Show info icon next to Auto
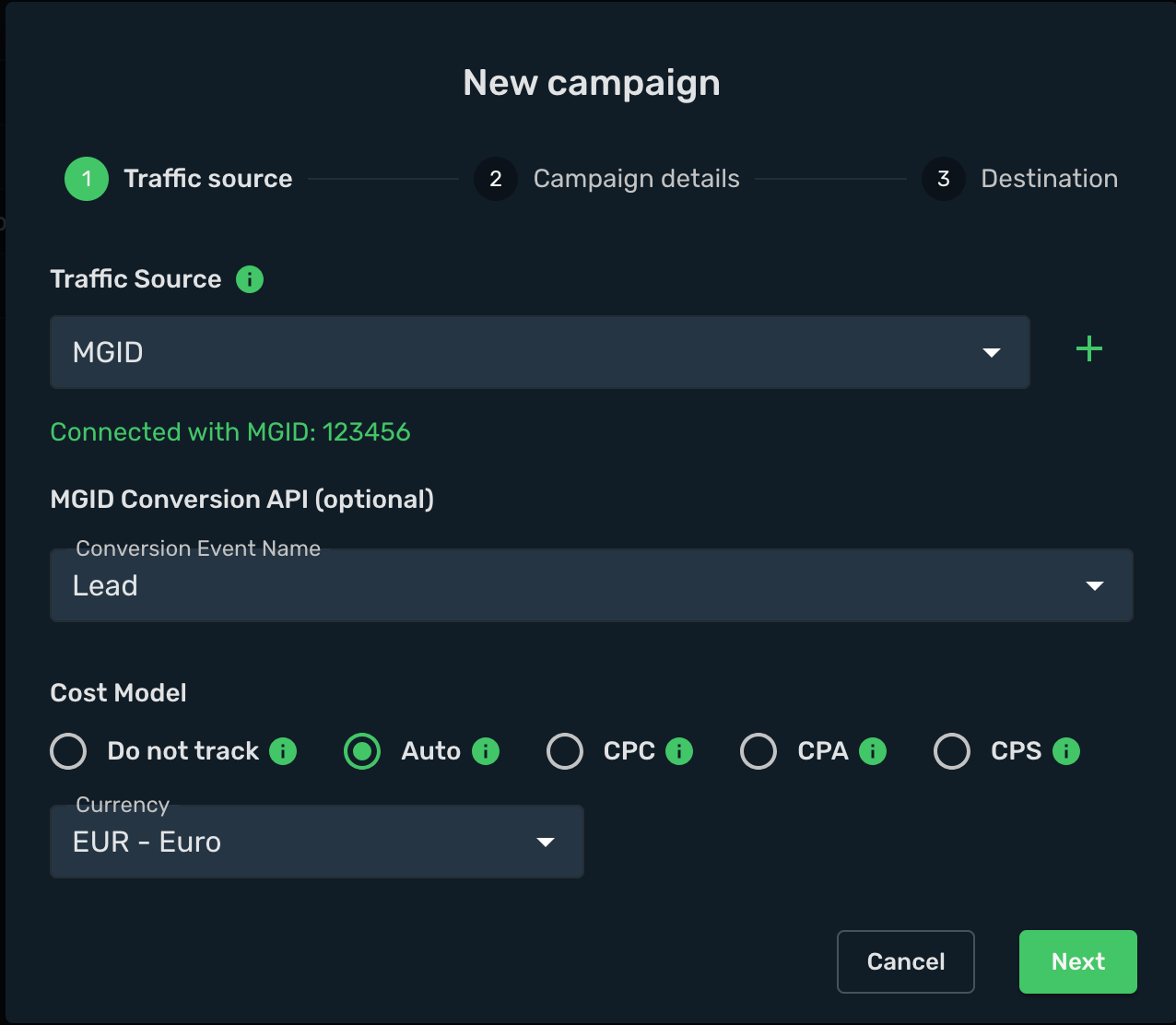The image size is (1176, 1025). tap(486, 751)
